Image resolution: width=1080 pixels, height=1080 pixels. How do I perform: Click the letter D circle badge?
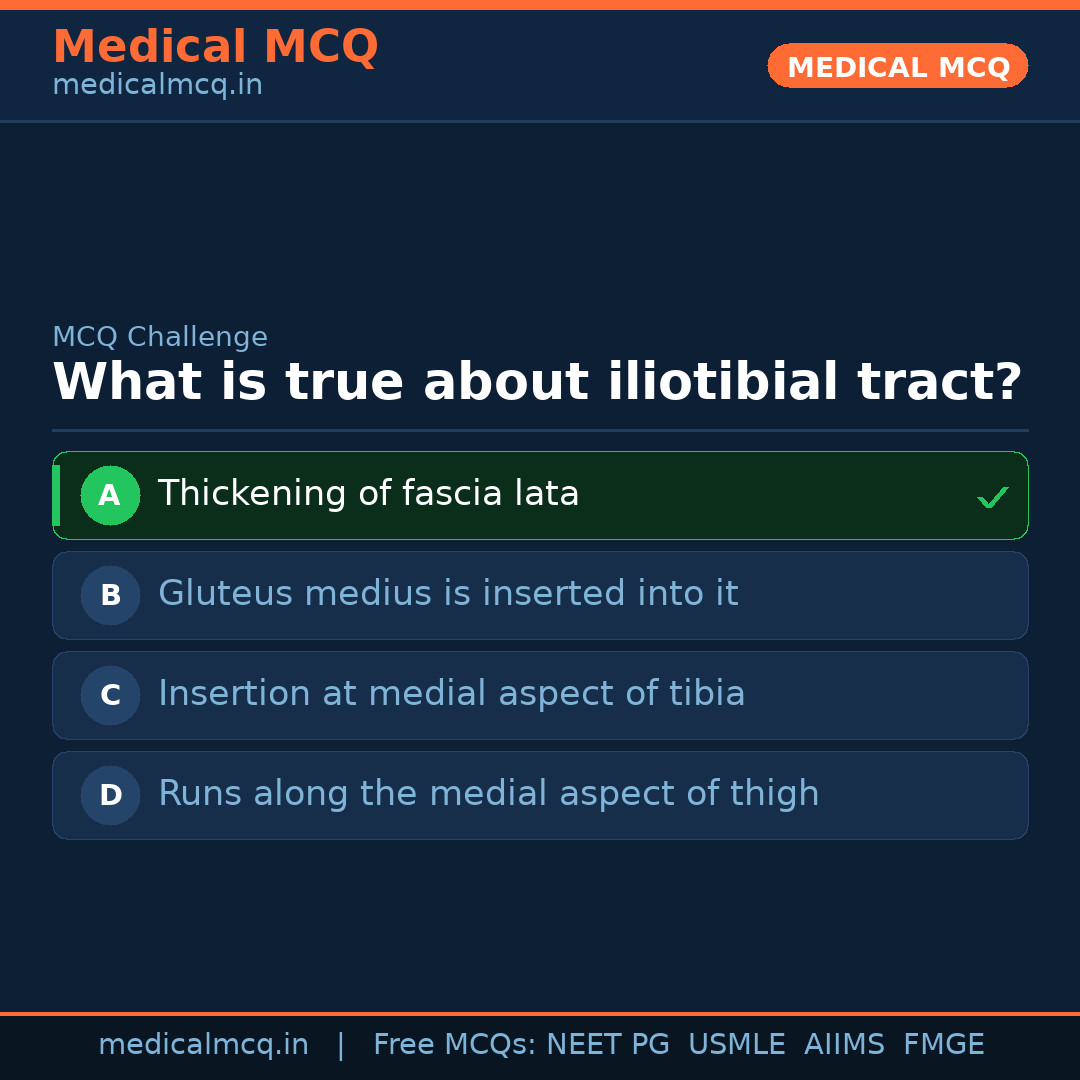tap(110, 795)
